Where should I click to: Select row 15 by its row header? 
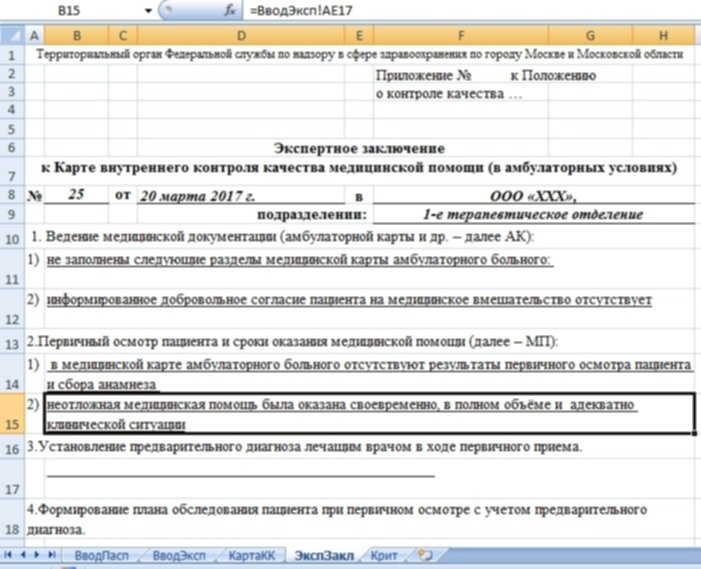pyautogui.click(x=11, y=414)
